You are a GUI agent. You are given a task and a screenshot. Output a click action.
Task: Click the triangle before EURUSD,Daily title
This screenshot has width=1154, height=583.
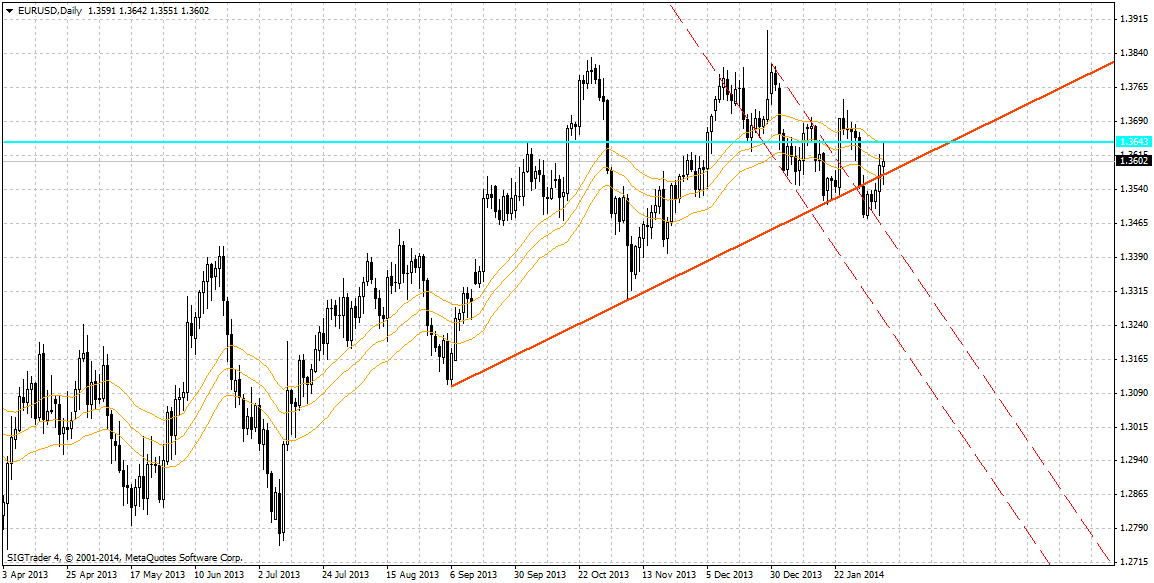click(9, 12)
